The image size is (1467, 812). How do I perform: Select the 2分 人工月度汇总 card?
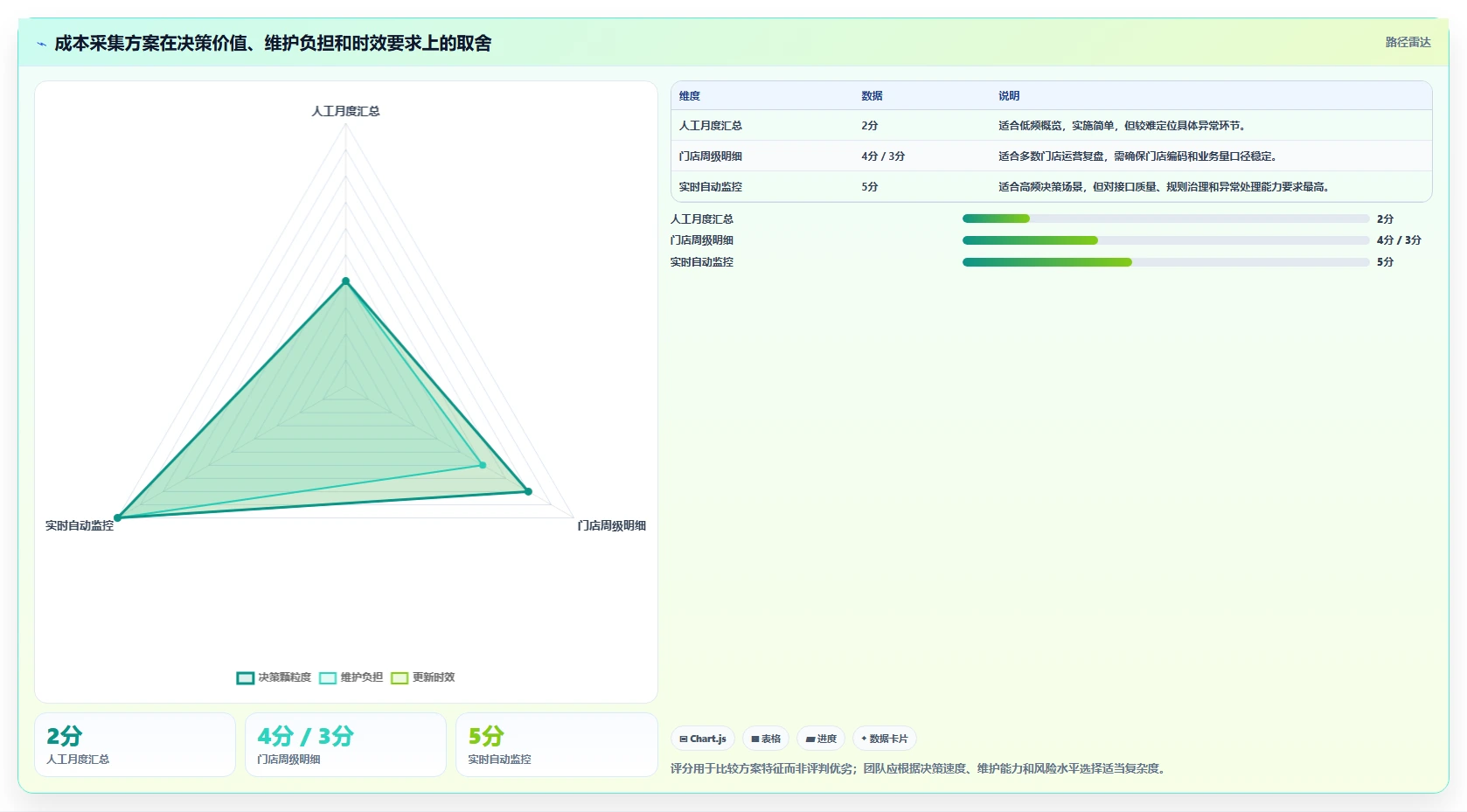click(136, 745)
